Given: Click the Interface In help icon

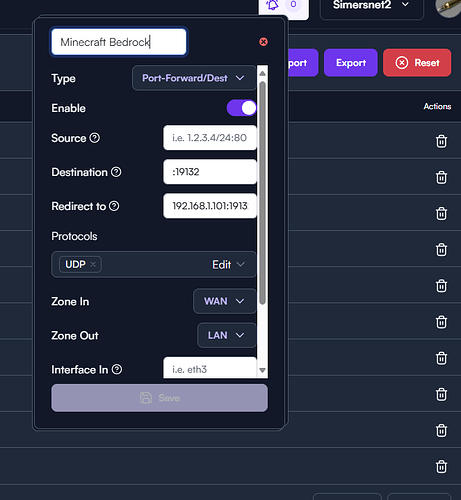Looking at the screenshot, I should coord(117,369).
